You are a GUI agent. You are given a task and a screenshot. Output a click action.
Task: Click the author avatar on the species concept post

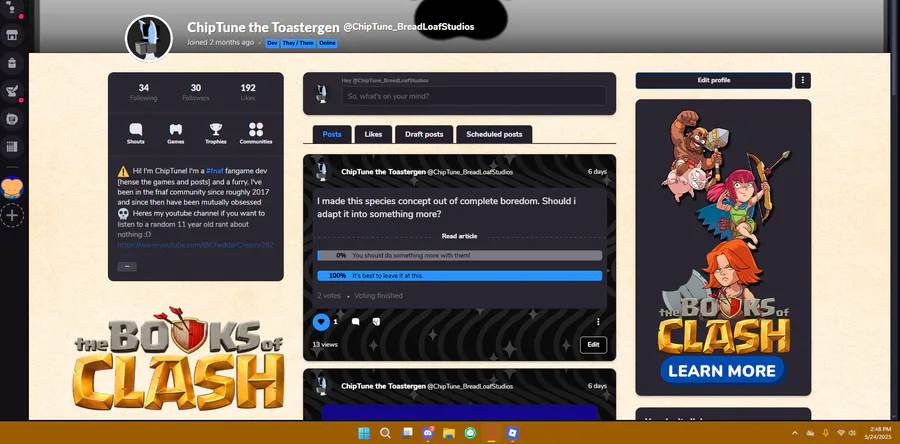pyautogui.click(x=322, y=172)
